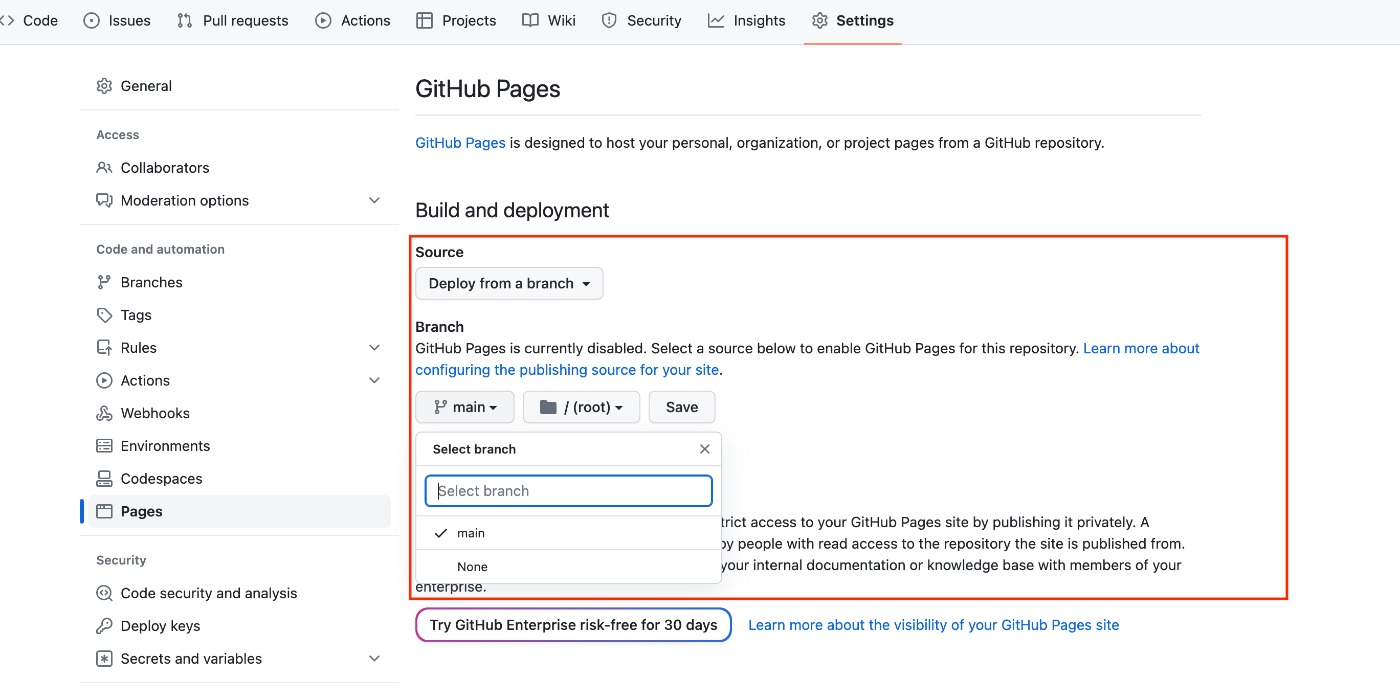Click the Code tab
The height and width of the screenshot is (700, 1400).
coord(32,20)
